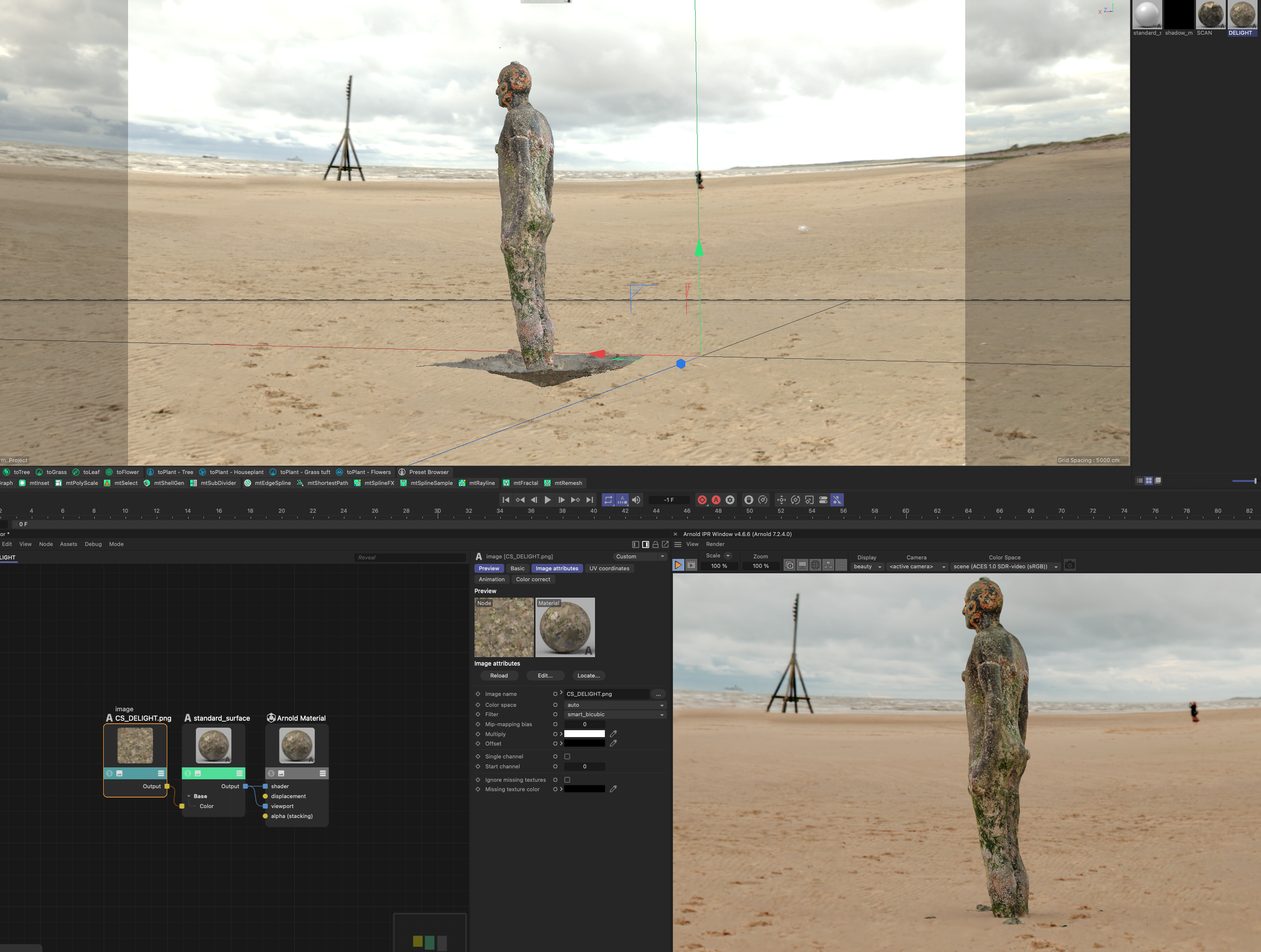Toggle position keying icon
This screenshot has width=1261, height=952.
[782, 500]
